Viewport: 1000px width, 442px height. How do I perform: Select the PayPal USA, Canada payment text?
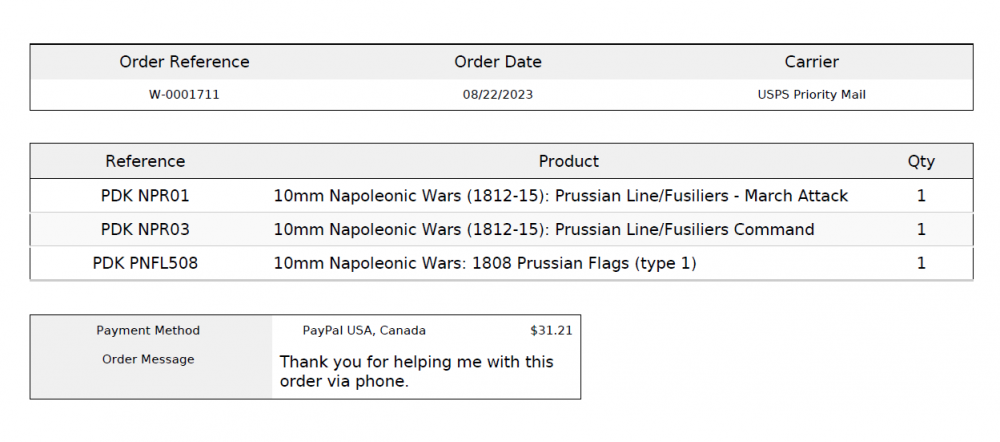364,331
